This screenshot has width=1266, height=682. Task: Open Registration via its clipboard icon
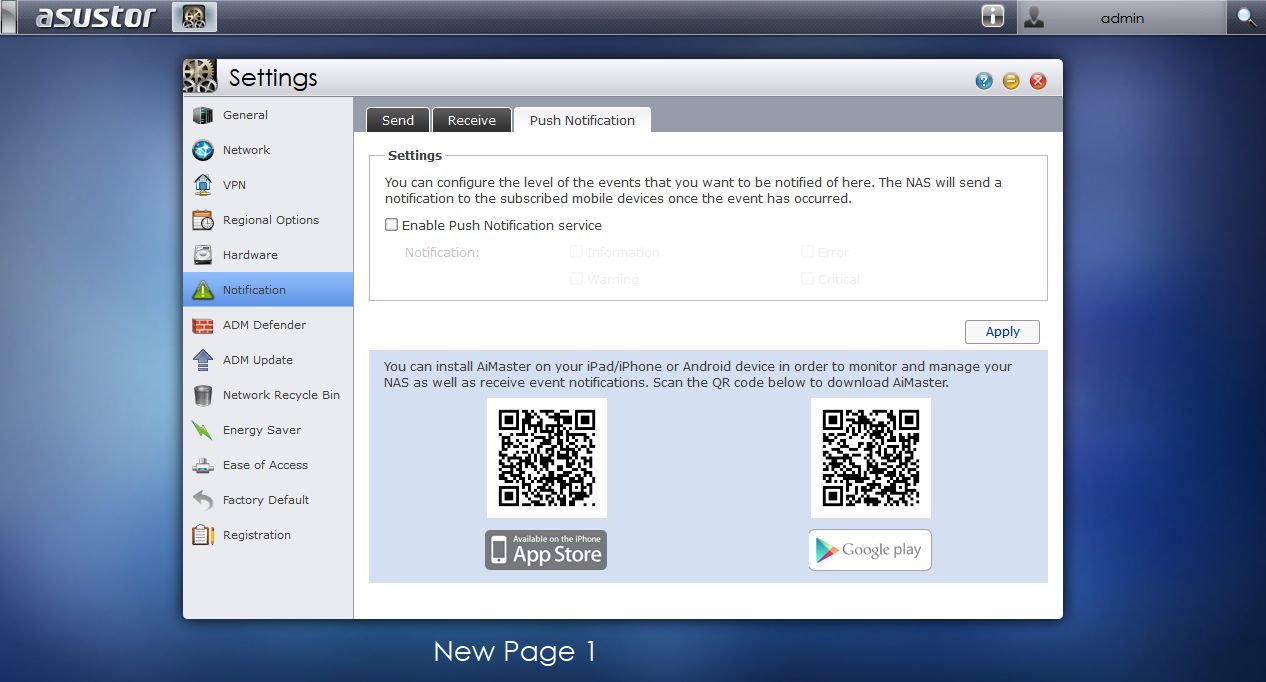click(x=203, y=535)
